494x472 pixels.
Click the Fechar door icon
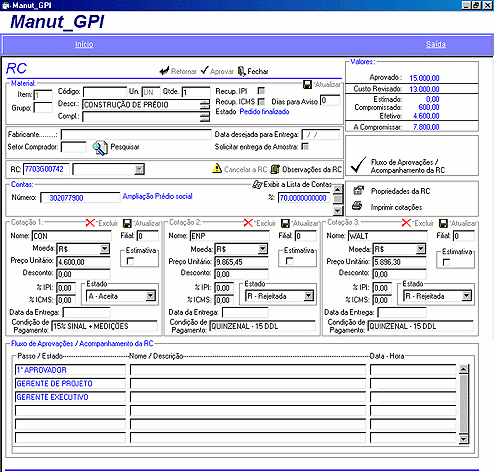click(242, 71)
